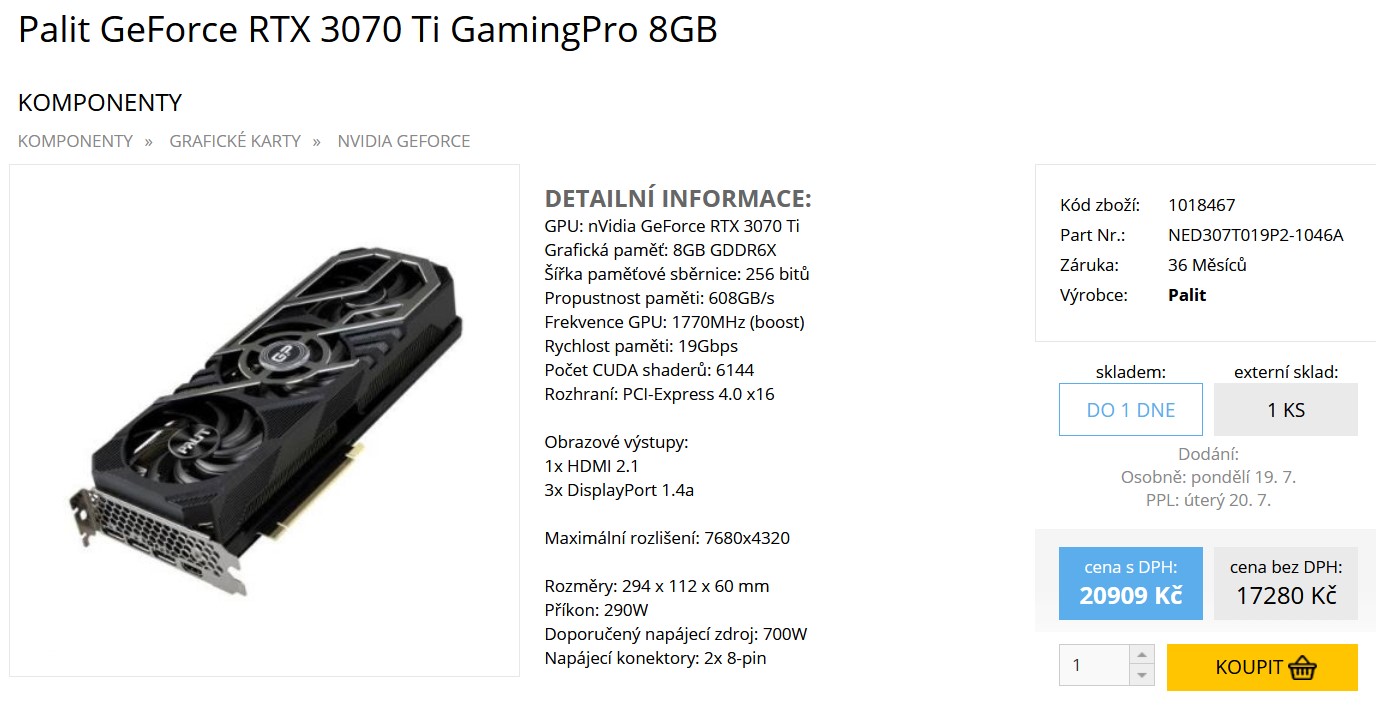
Task: Click product code 1018467
Action: pyautogui.click(x=1201, y=205)
